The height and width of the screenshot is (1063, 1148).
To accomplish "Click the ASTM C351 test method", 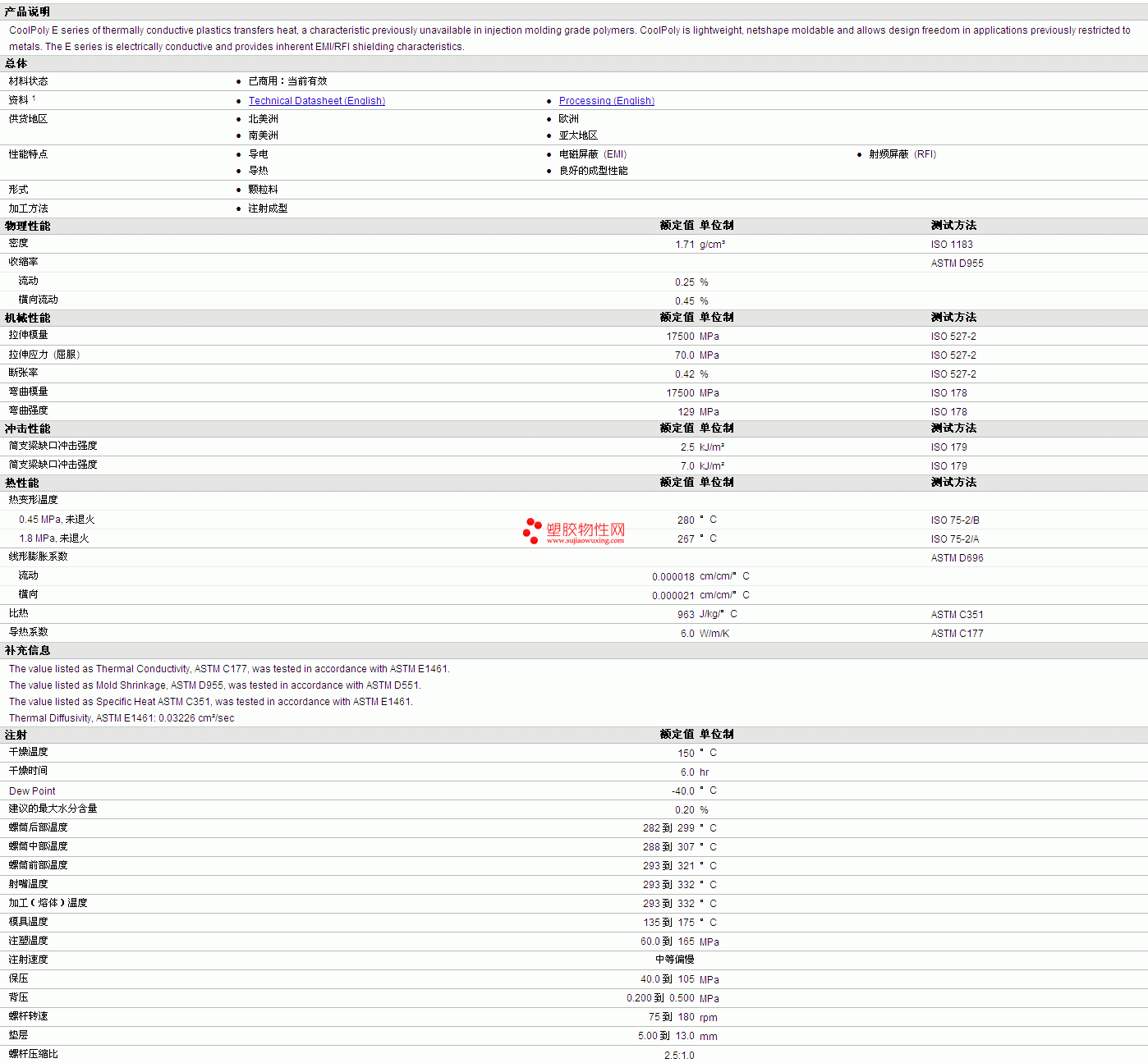I will [x=957, y=615].
